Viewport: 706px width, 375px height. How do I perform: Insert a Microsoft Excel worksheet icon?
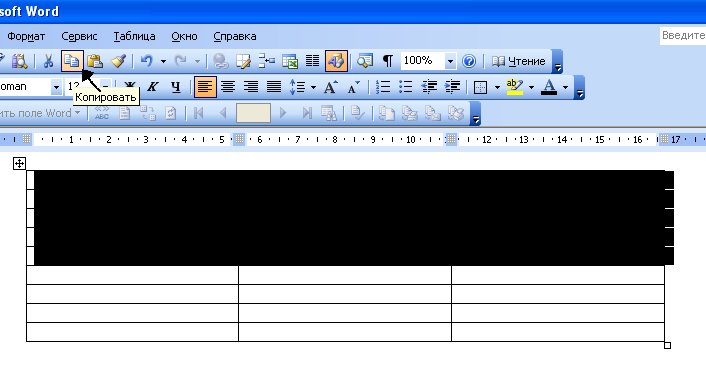point(290,61)
